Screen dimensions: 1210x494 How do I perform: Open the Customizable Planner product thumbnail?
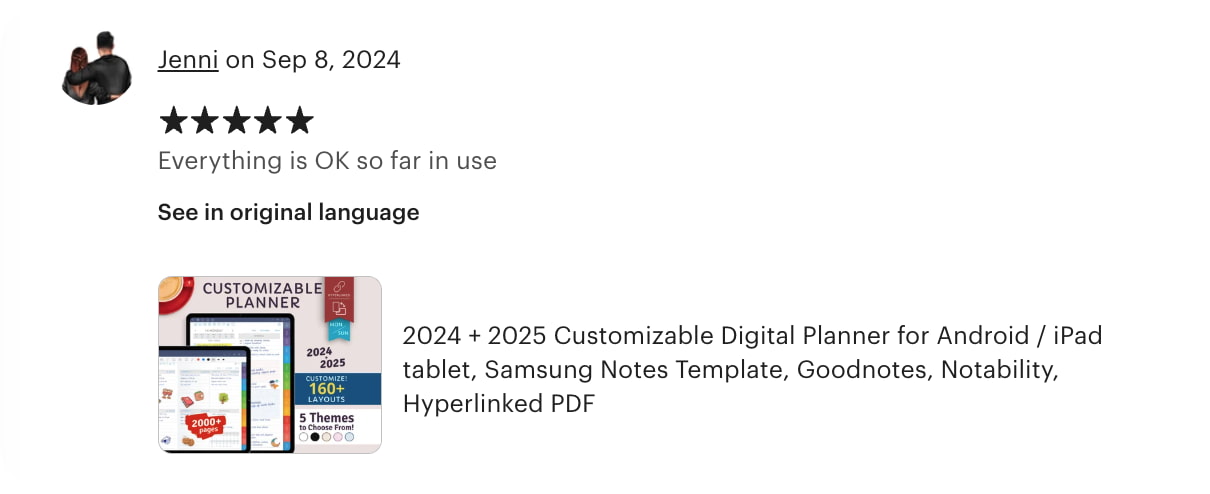[x=270, y=365]
